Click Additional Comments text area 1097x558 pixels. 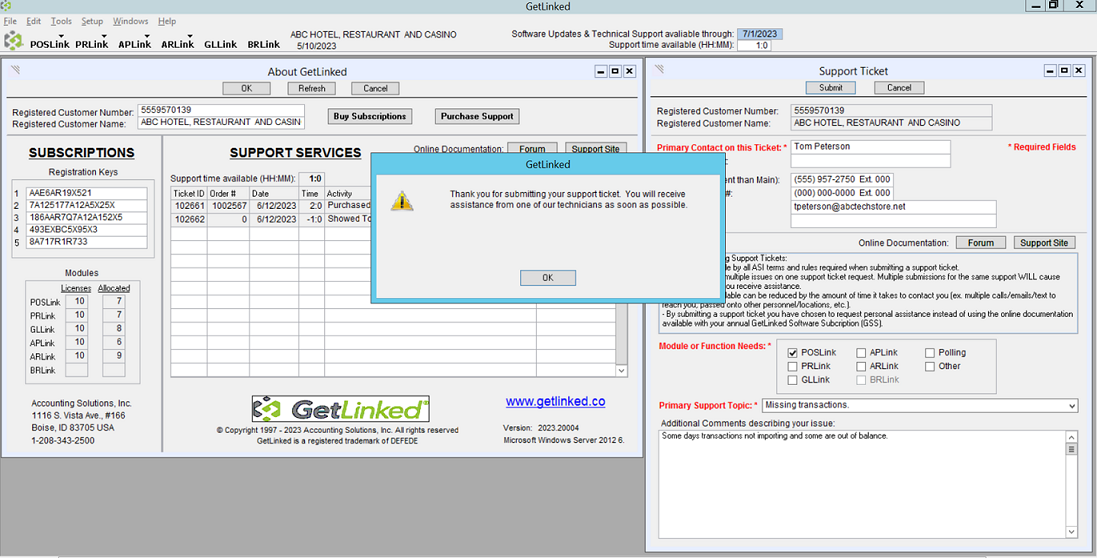pyautogui.click(x=862, y=484)
